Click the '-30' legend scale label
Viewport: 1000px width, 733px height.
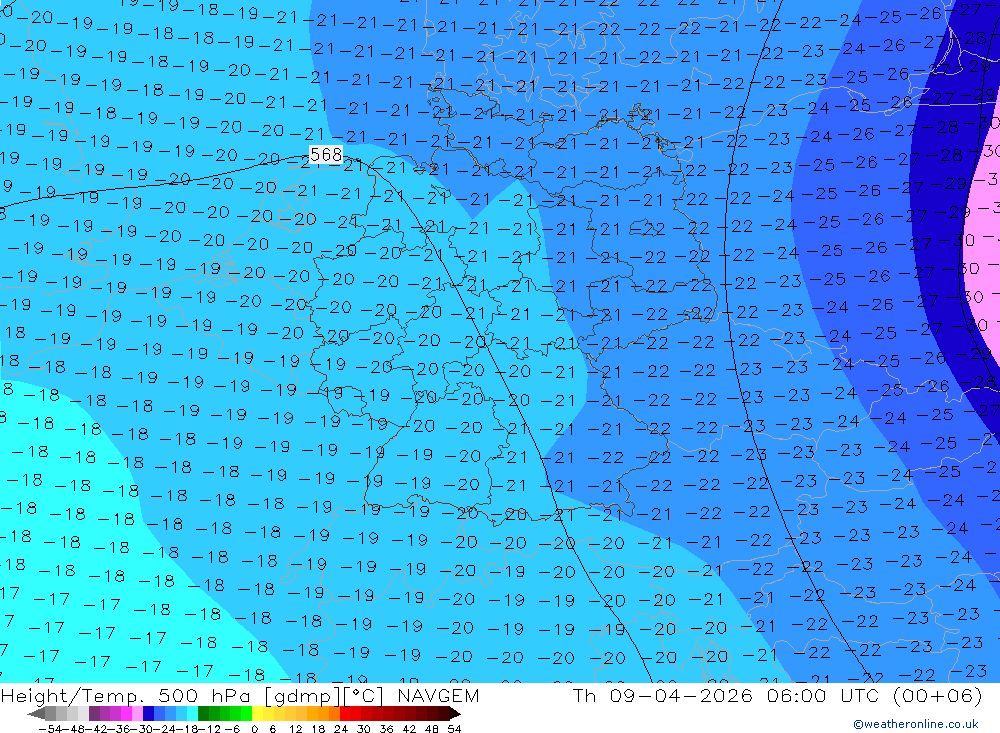[144, 729]
